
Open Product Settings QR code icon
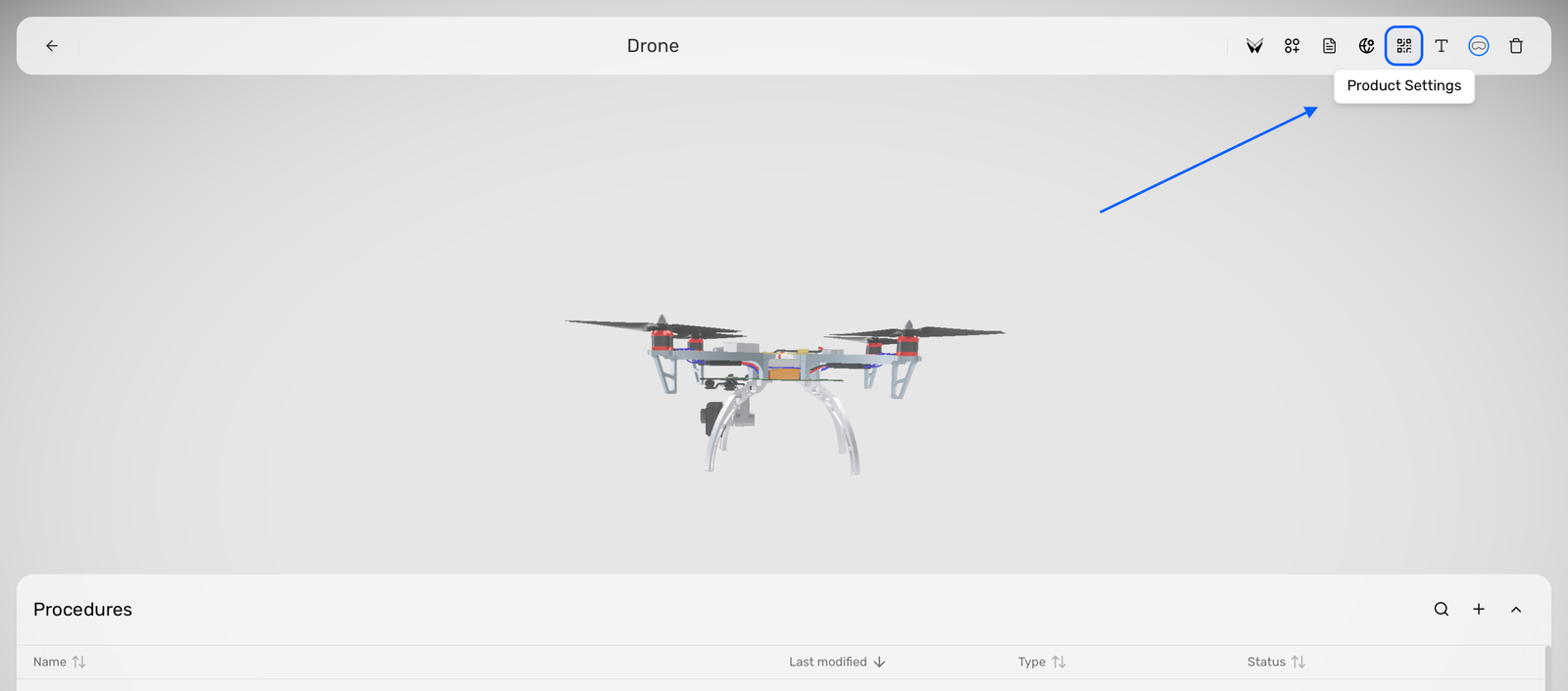(x=1403, y=46)
